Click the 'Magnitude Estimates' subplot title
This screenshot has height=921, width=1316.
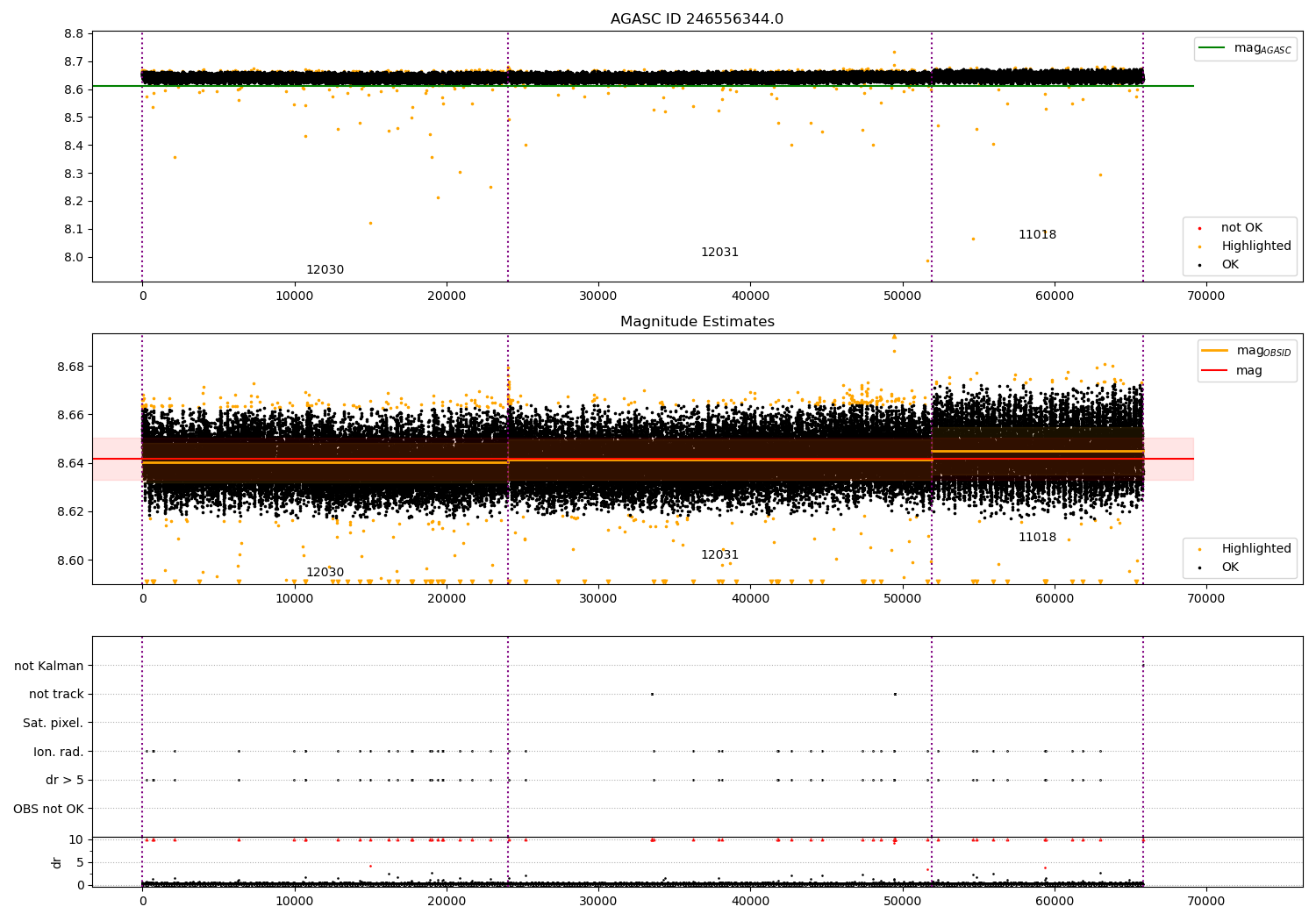697,322
